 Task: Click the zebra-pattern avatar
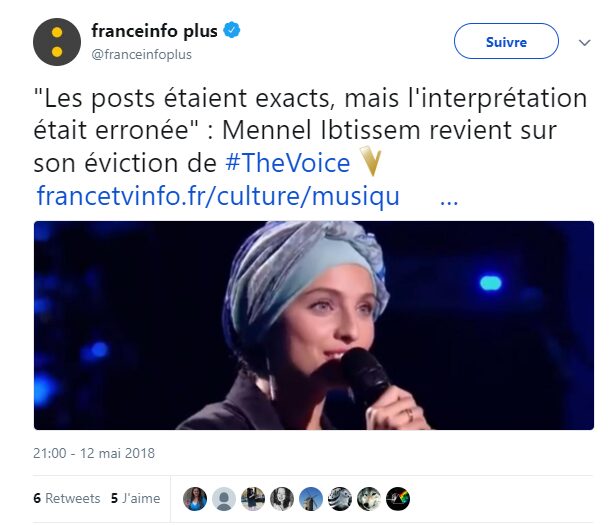340,499
